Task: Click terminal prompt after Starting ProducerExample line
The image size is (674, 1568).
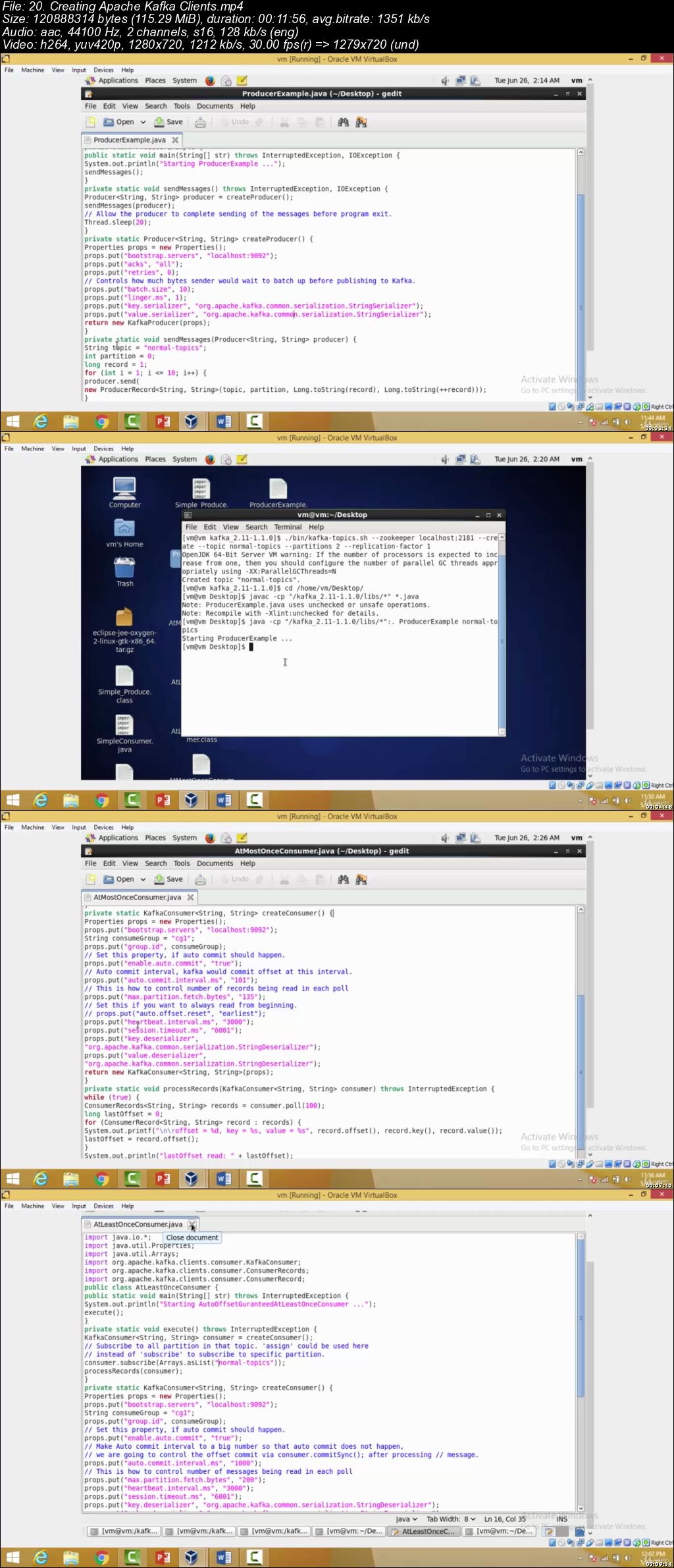Action: click(x=215, y=647)
